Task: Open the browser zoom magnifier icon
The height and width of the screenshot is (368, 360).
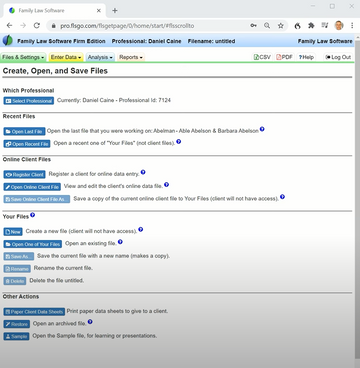Action: tap(267, 26)
